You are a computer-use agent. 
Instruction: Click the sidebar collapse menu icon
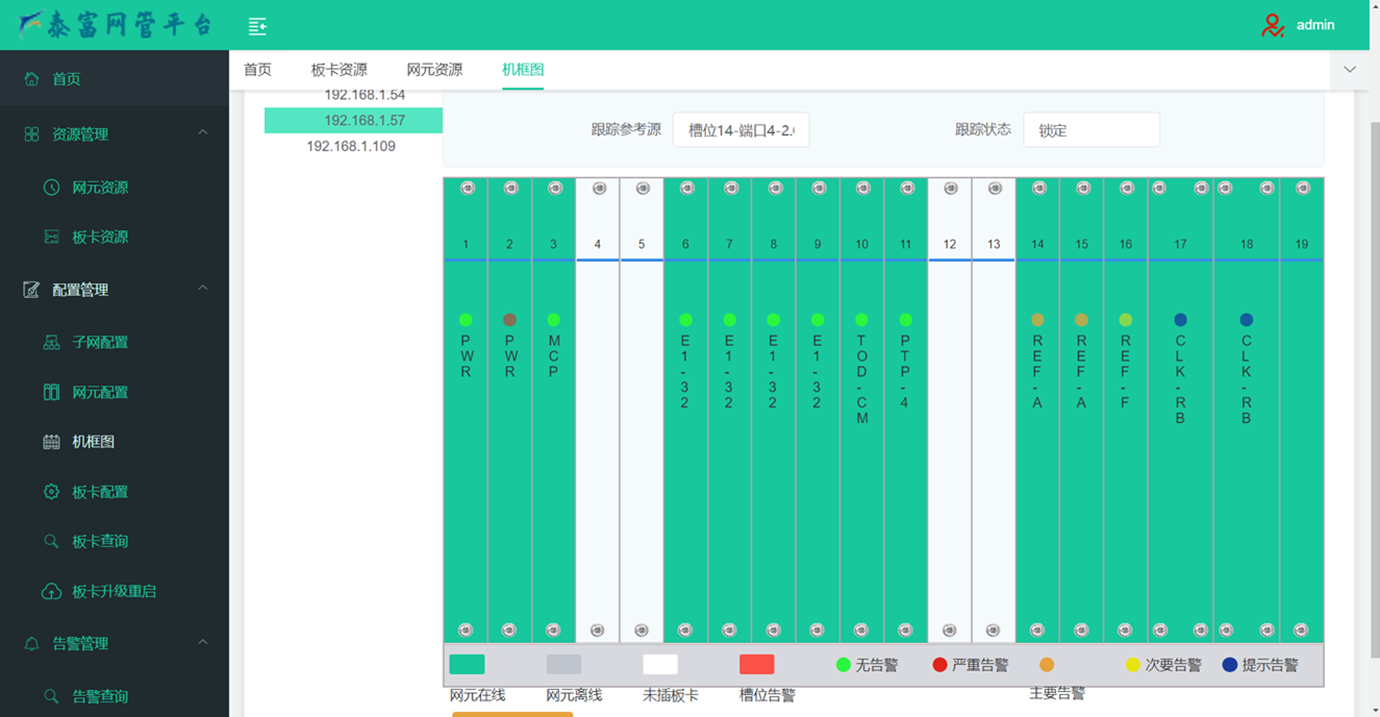coord(257,26)
